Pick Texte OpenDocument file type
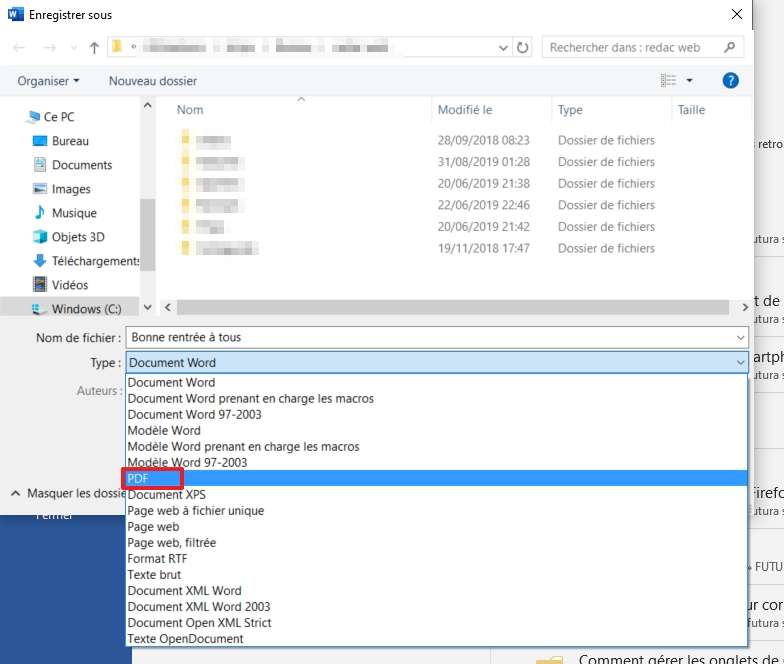The image size is (784, 664). click(185, 638)
